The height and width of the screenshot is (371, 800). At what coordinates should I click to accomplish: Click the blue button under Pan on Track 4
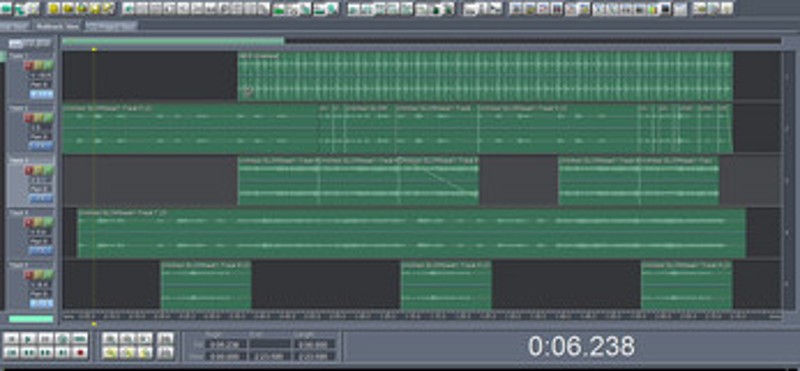coord(41,251)
